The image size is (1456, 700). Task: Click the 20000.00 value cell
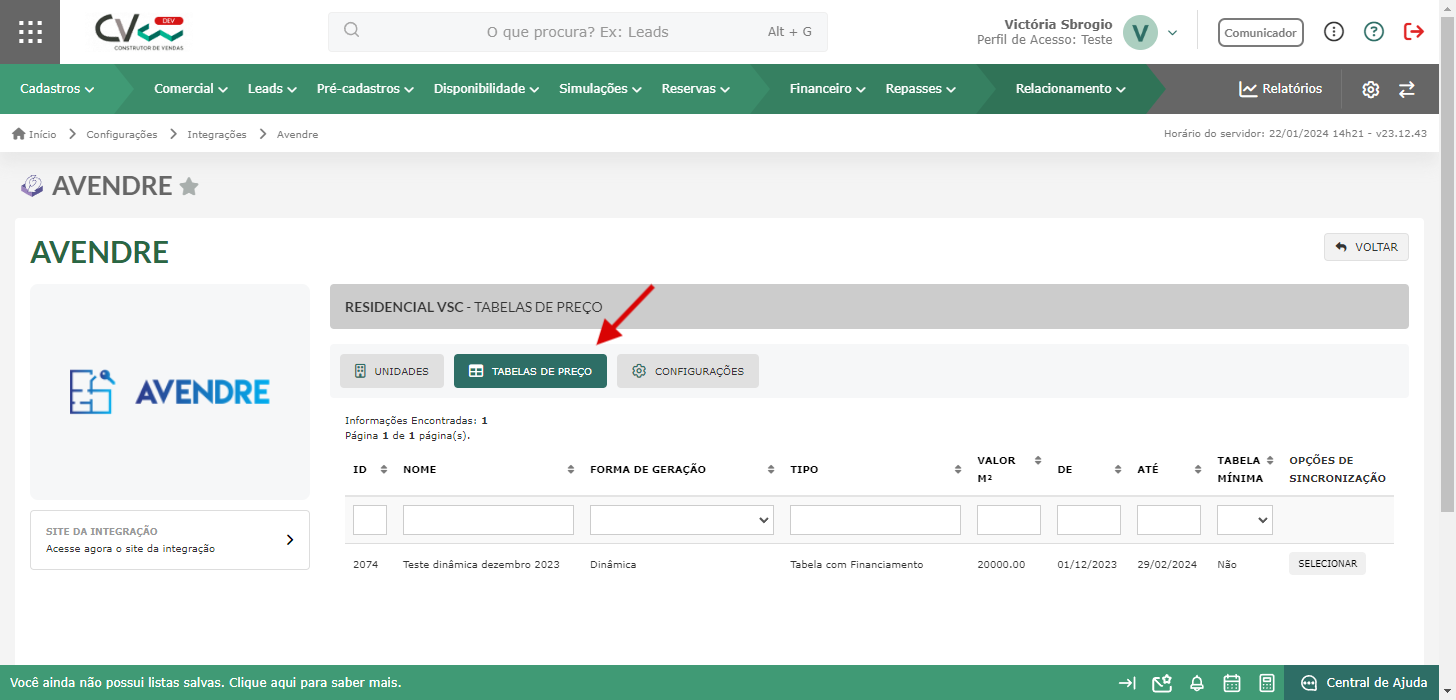point(1001,565)
